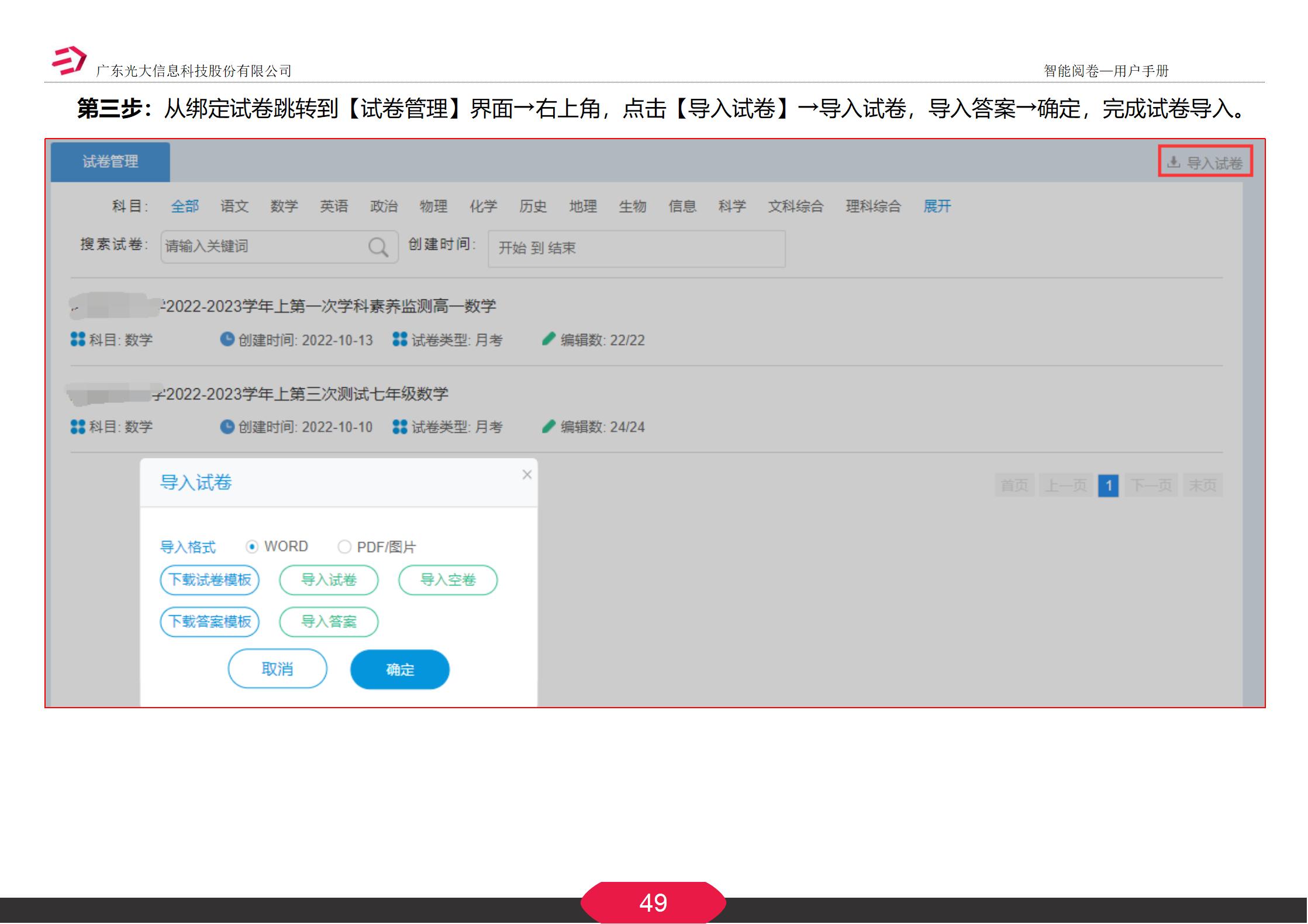This screenshot has width=1308, height=924.
Task: Click the green pencil icon beside 编辑数: 24/24
Action: pyautogui.click(x=548, y=427)
